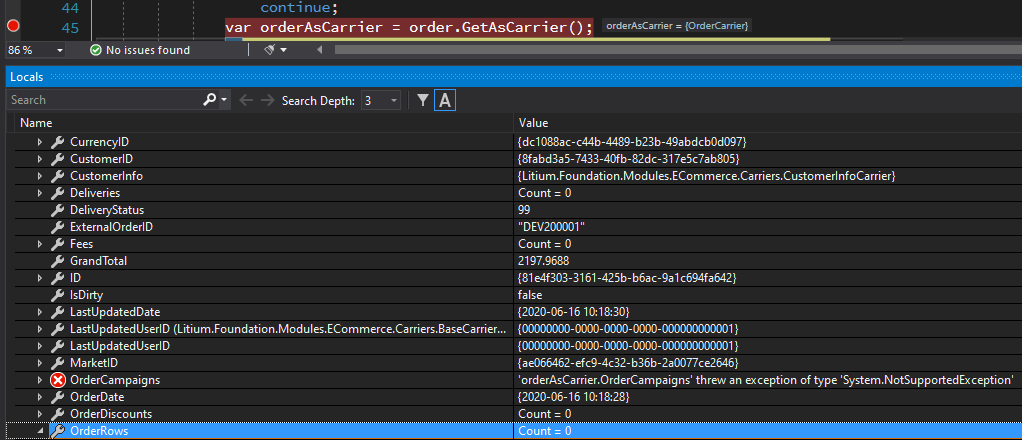Image resolution: width=1022 pixels, height=440 pixels.
Task: Toggle the selected OrderRows expander
Action: [40, 431]
